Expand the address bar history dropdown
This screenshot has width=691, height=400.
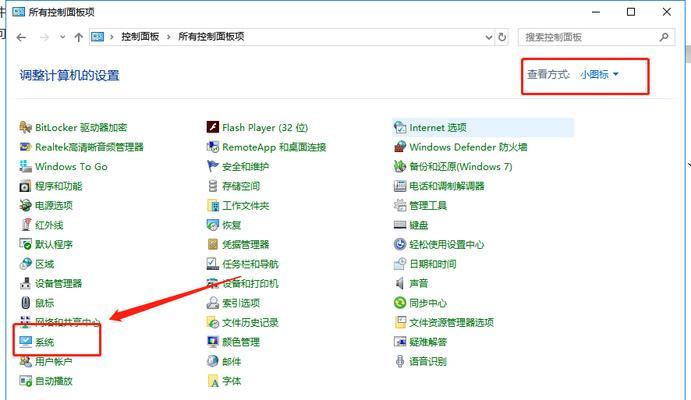[x=488, y=37]
